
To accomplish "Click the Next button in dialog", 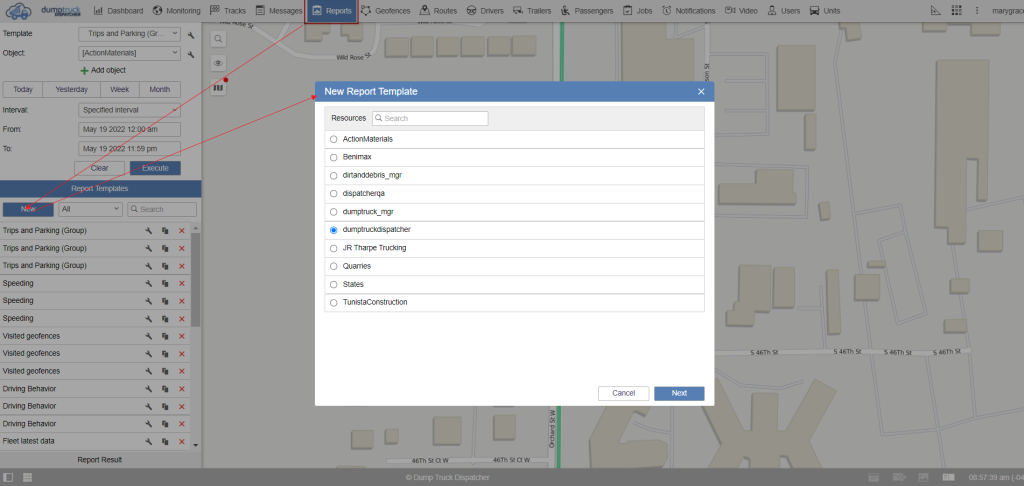I will pyautogui.click(x=679, y=393).
